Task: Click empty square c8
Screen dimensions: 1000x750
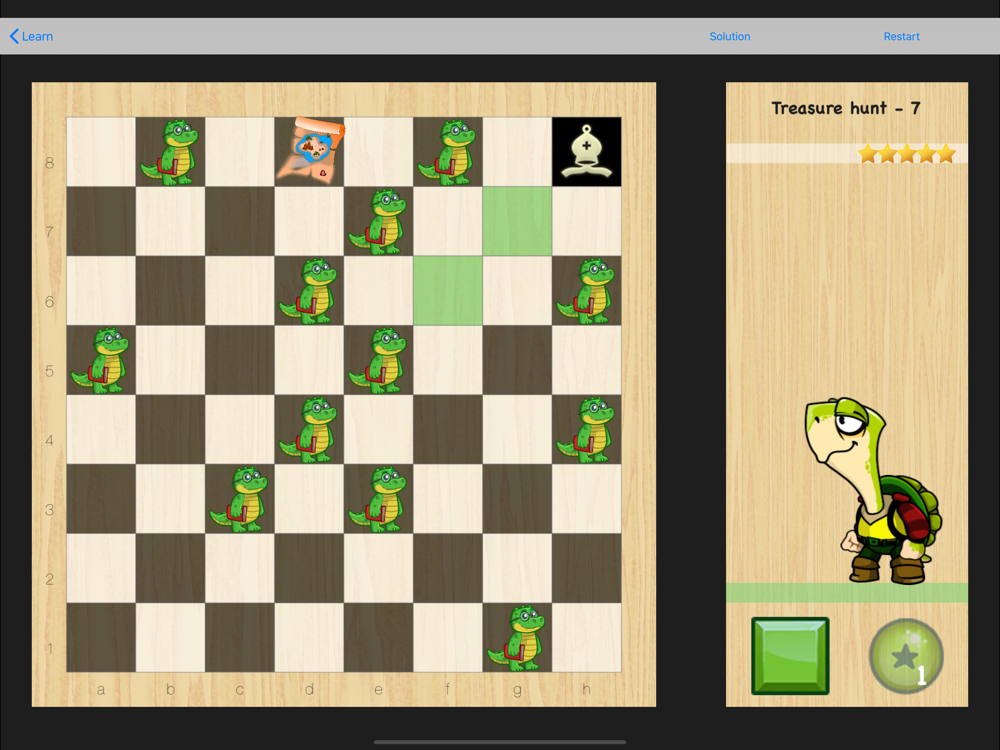Action: pos(240,152)
